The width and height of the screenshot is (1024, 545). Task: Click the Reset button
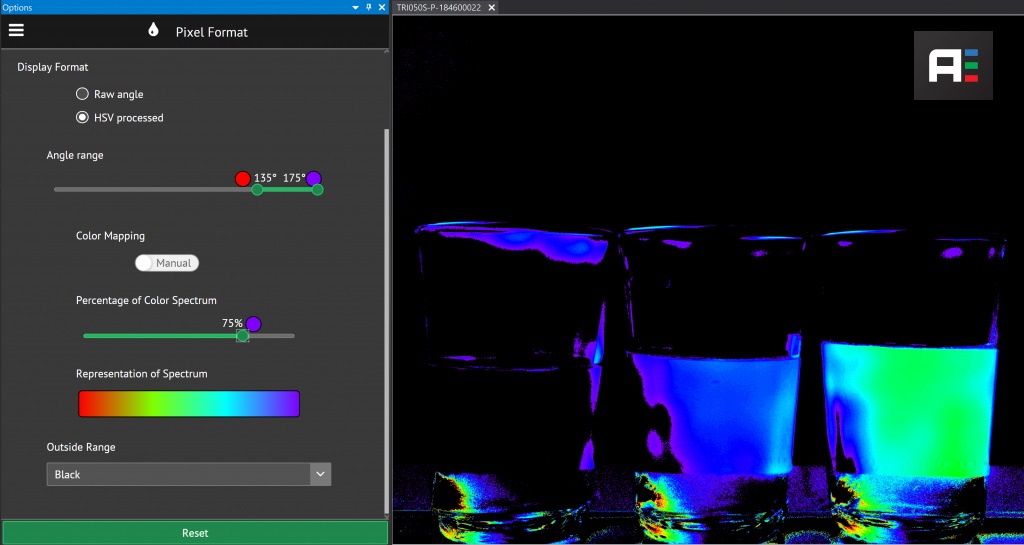coord(195,533)
